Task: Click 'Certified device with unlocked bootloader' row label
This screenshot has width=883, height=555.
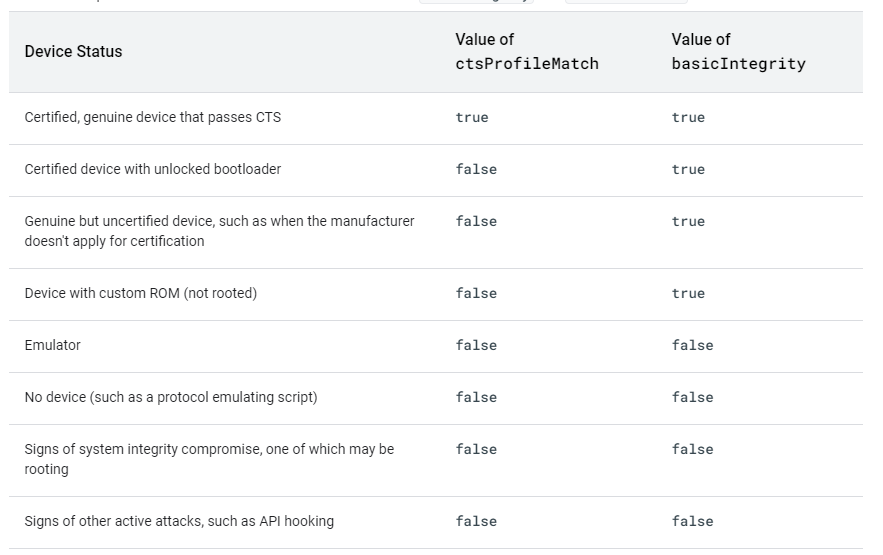Action: (x=153, y=169)
